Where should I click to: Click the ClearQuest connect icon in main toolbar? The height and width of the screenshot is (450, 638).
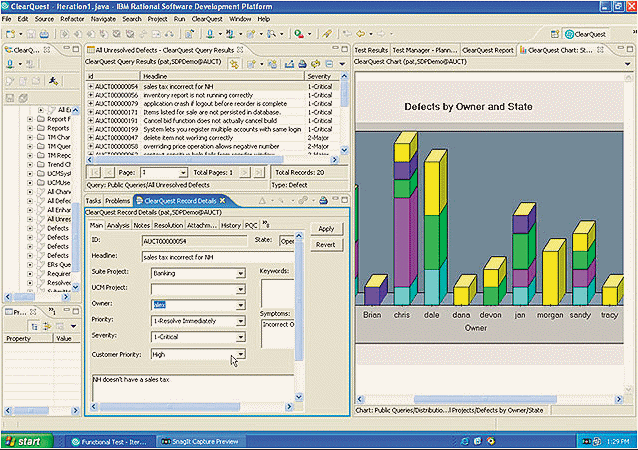click(210, 34)
